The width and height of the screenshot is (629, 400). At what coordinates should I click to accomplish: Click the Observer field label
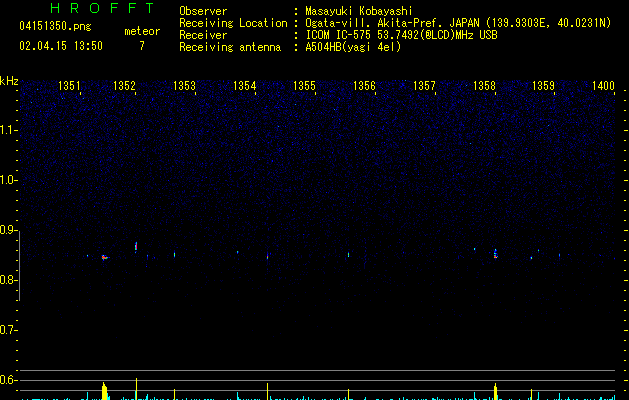[x=203, y=11]
